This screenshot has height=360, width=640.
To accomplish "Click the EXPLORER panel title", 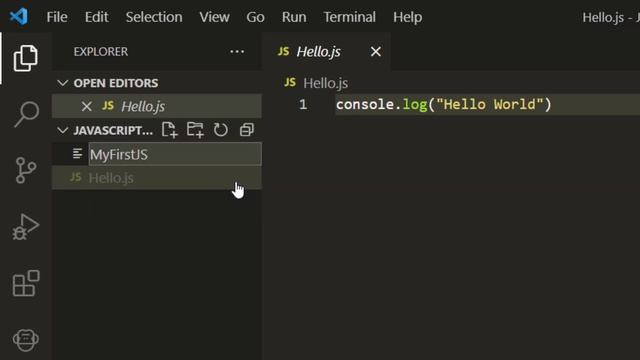I will click(x=101, y=52).
